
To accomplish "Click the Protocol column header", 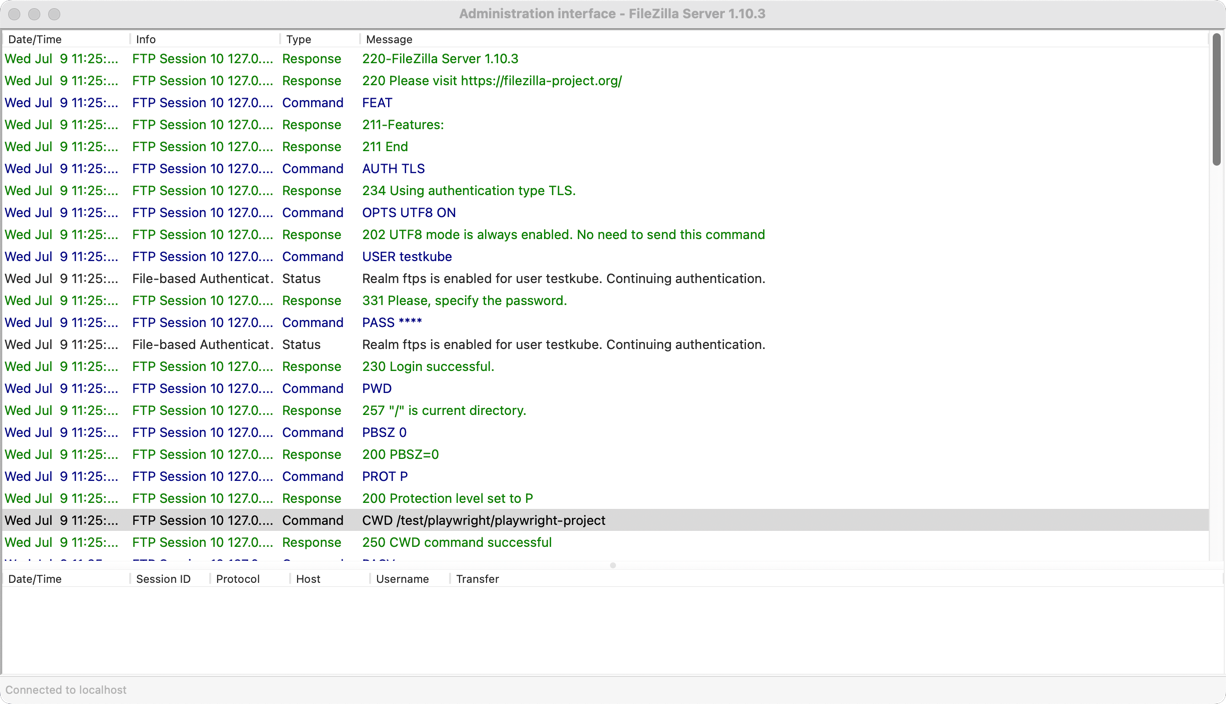I will (x=238, y=578).
